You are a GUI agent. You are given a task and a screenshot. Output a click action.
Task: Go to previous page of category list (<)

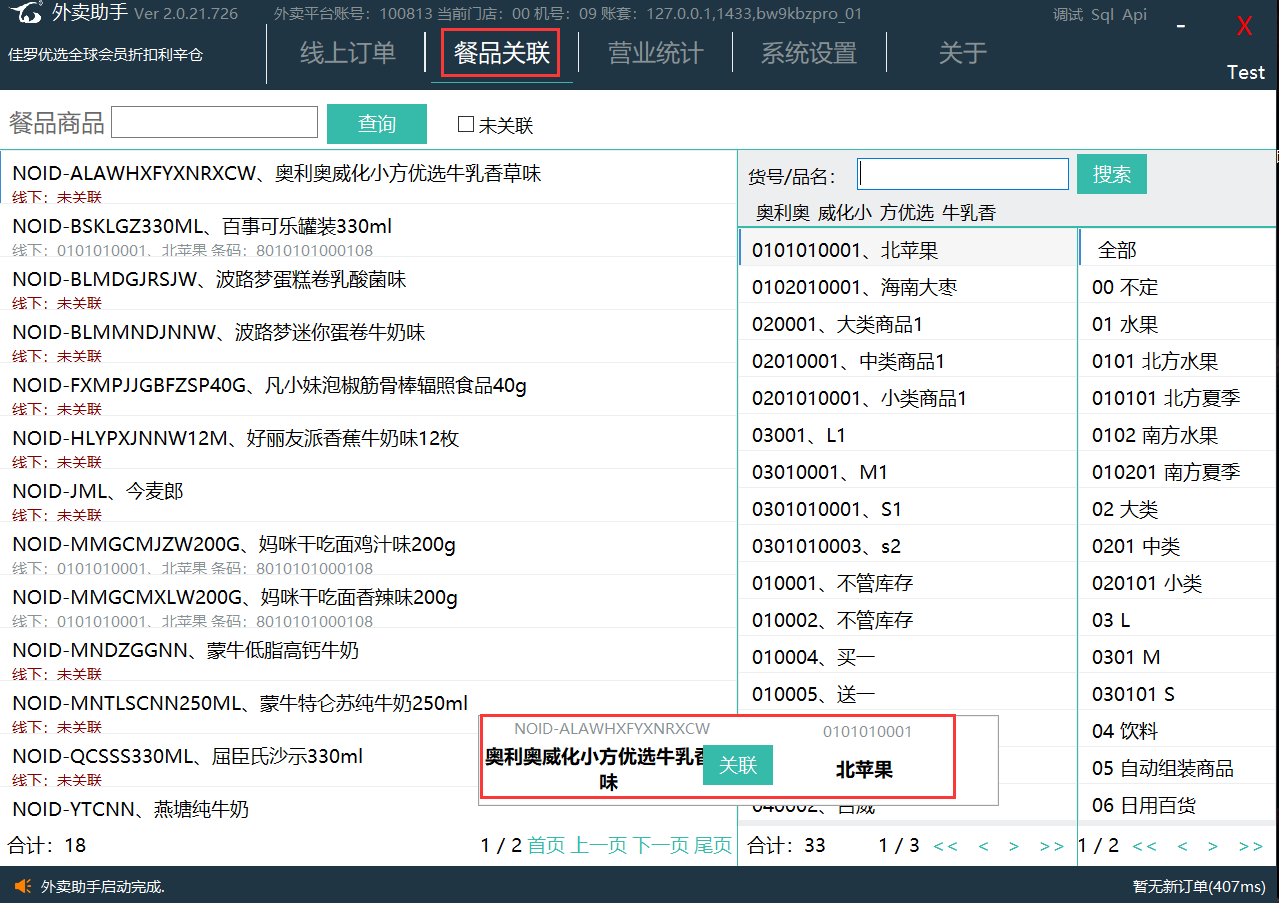tap(1183, 846)
